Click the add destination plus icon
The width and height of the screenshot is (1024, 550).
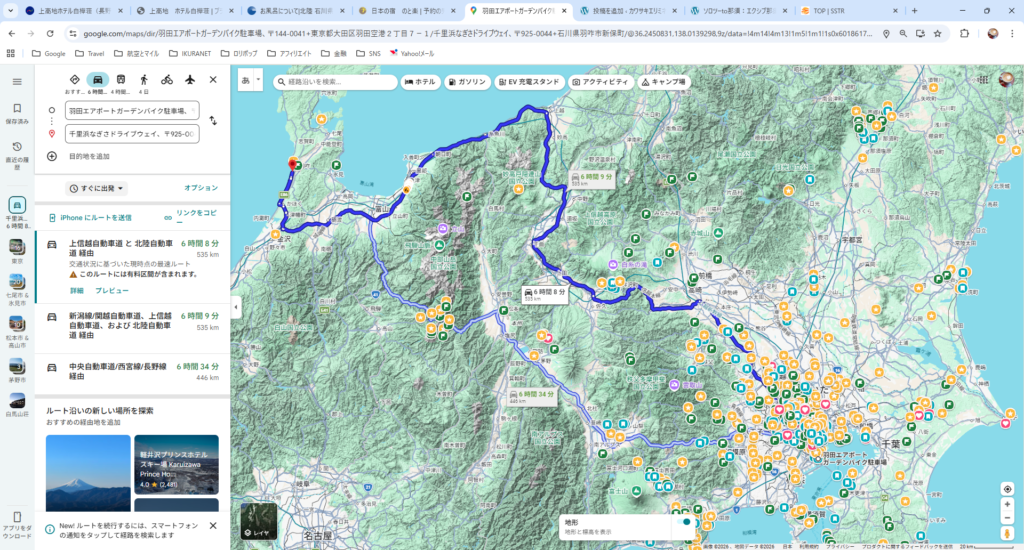click(52, 156)
